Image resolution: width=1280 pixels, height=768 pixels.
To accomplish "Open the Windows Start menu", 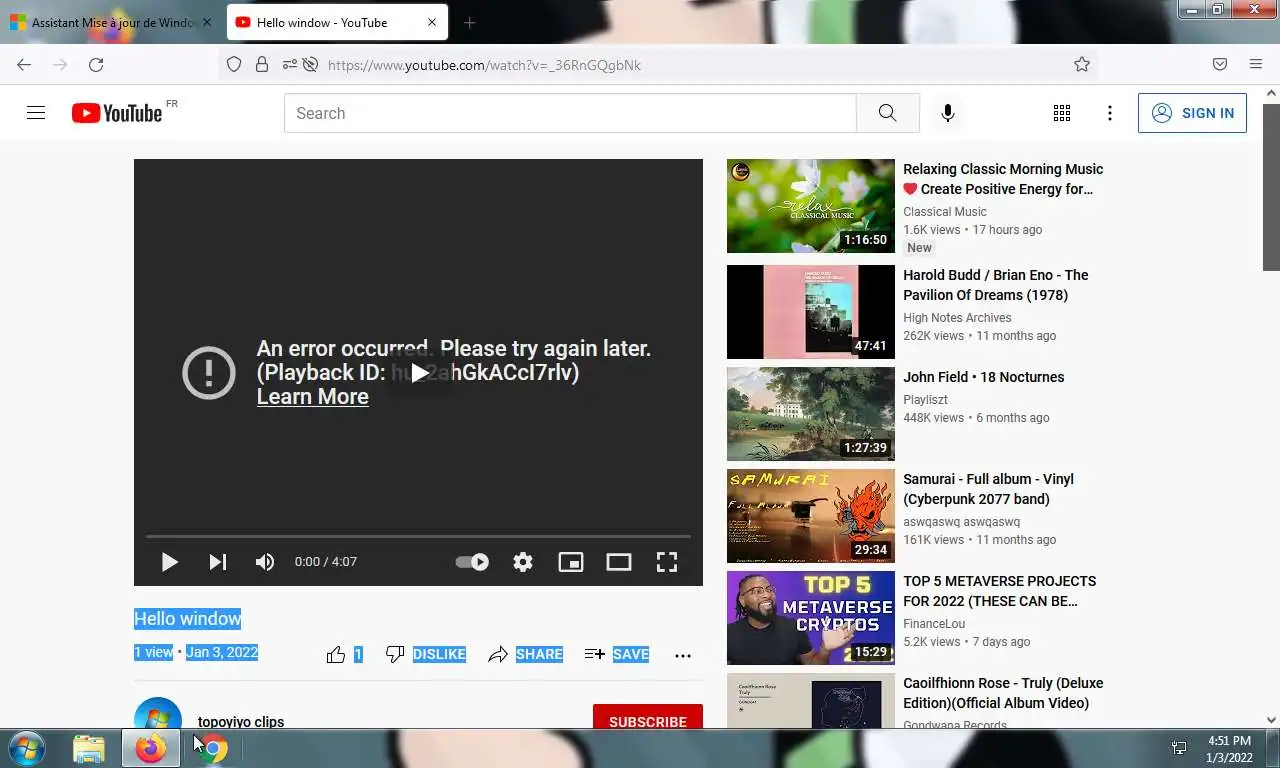I will pos(26,748).
